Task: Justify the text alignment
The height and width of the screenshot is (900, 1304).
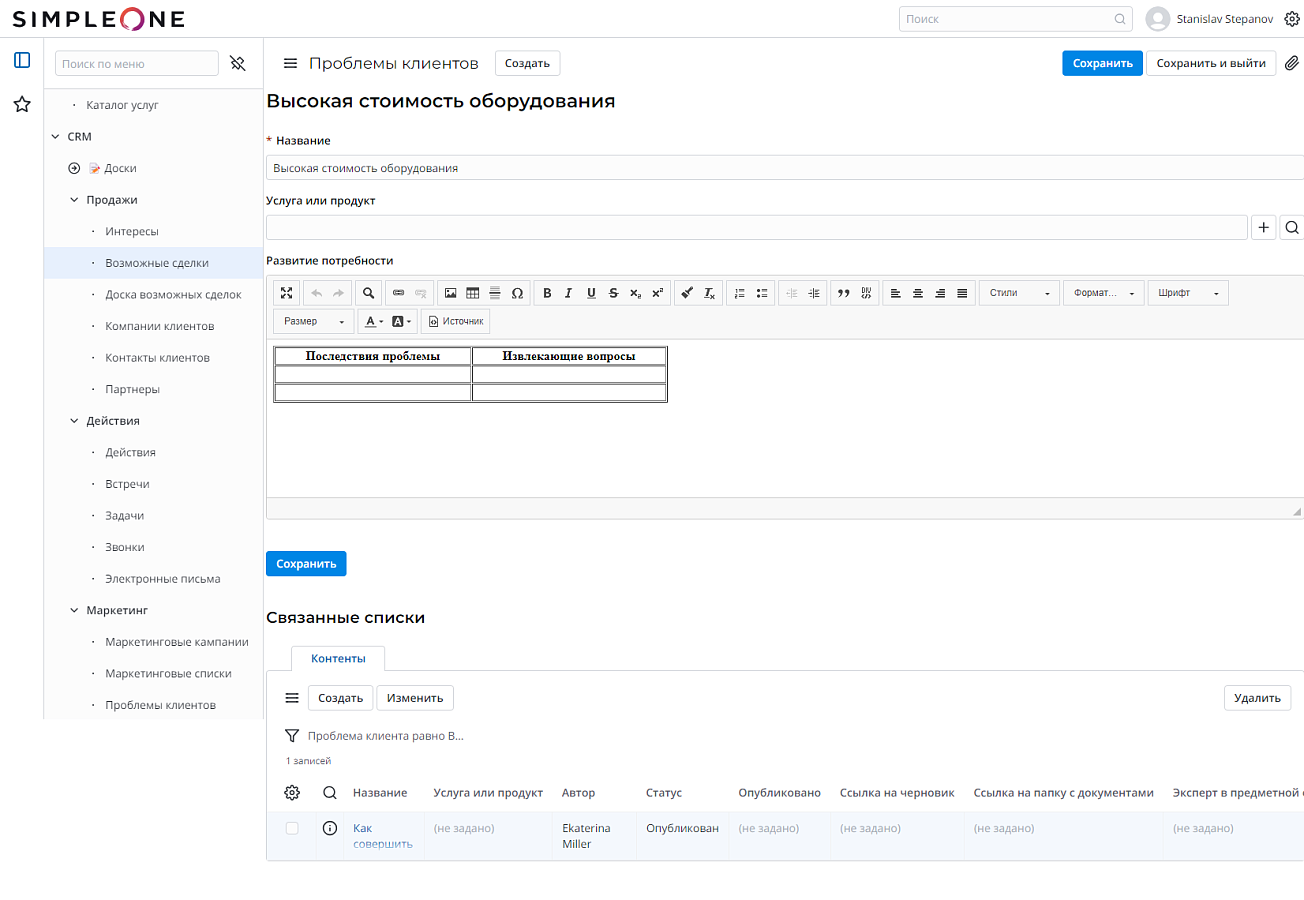Action: point(962,293)
